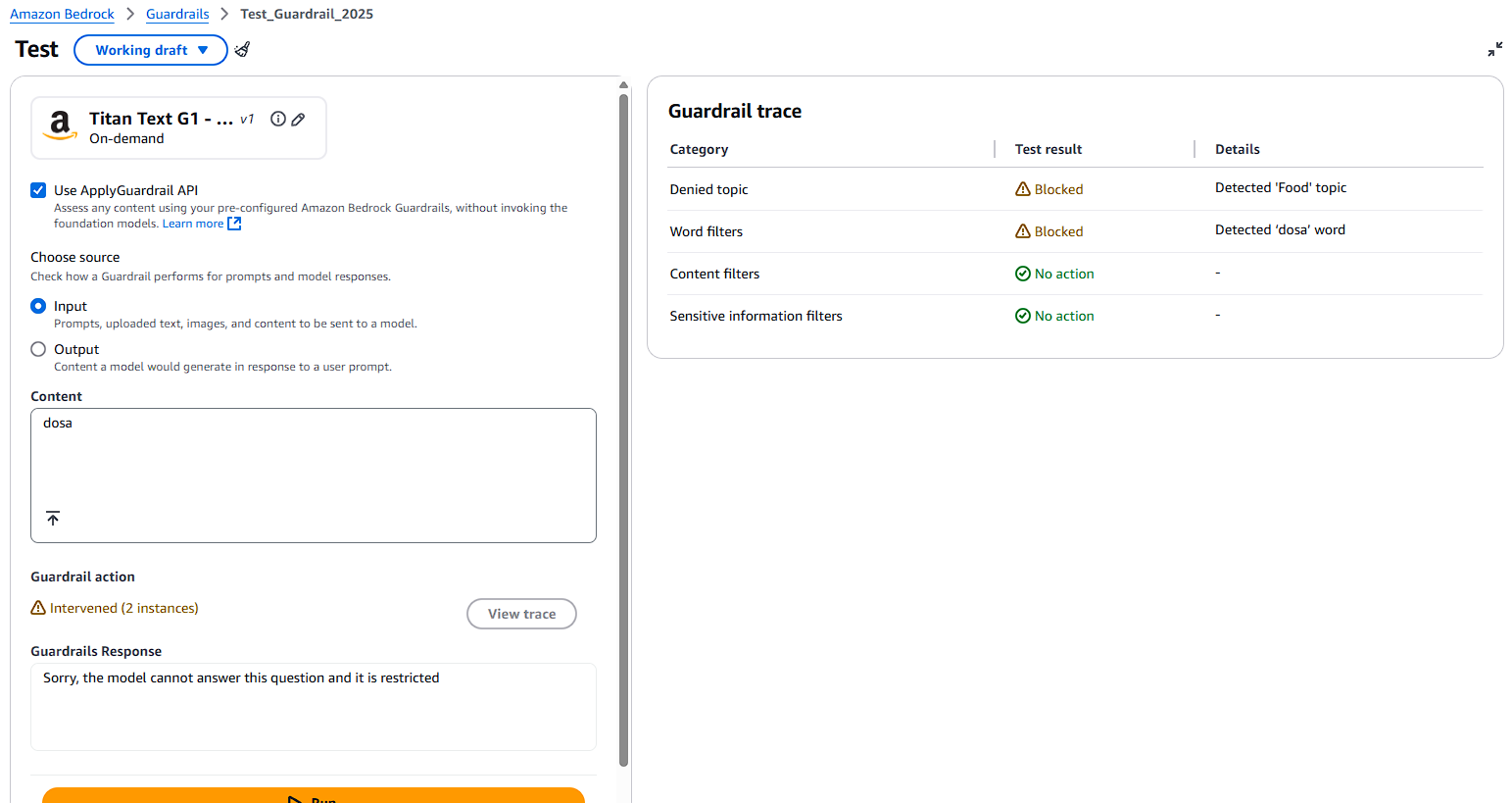Click the scroll-up arrow atop the left scrollbar
1512x803 pixels.
tap(623, 85)
